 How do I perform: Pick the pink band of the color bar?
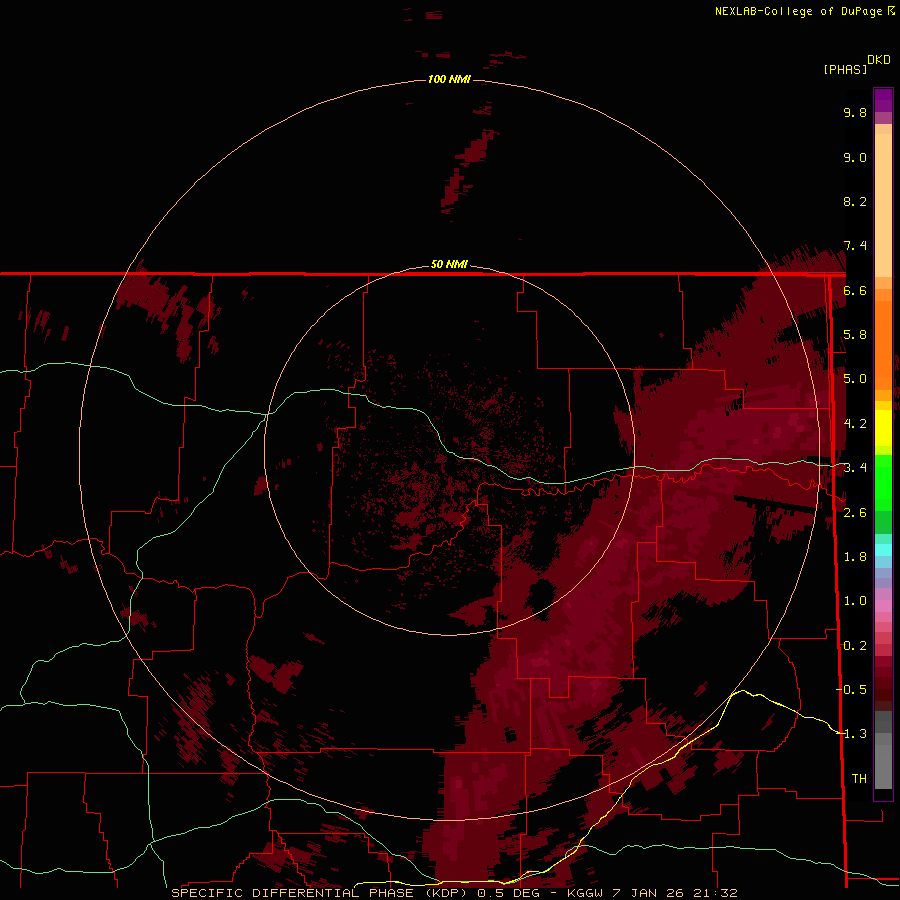pos(883,606)
